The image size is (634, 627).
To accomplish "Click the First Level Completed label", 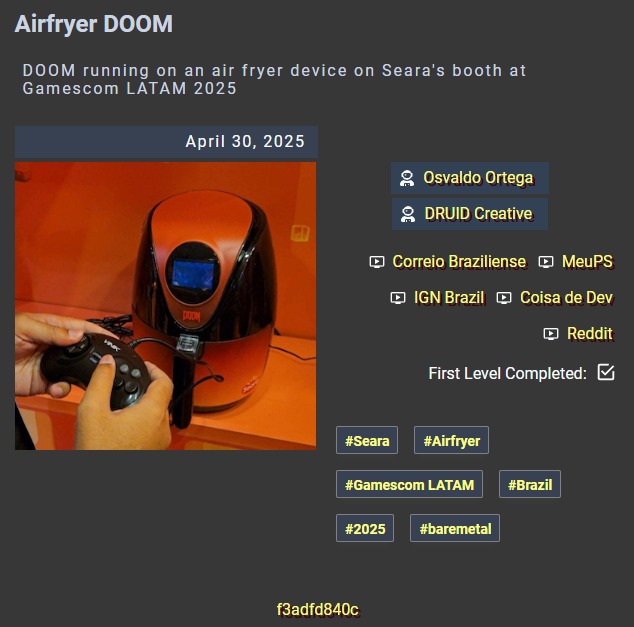I will tap(507, 373).
